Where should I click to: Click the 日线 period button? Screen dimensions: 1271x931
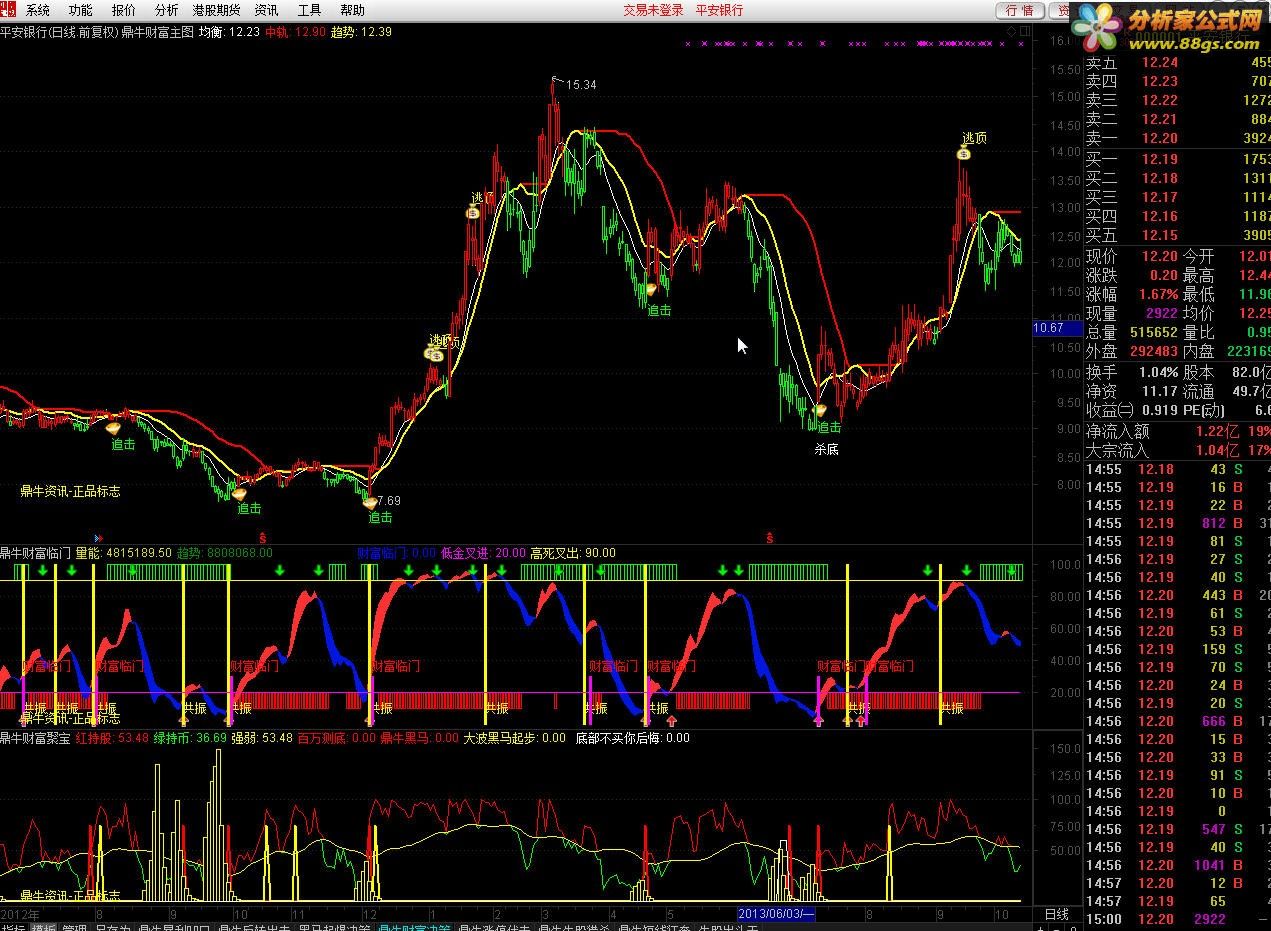click(1057, 914)
